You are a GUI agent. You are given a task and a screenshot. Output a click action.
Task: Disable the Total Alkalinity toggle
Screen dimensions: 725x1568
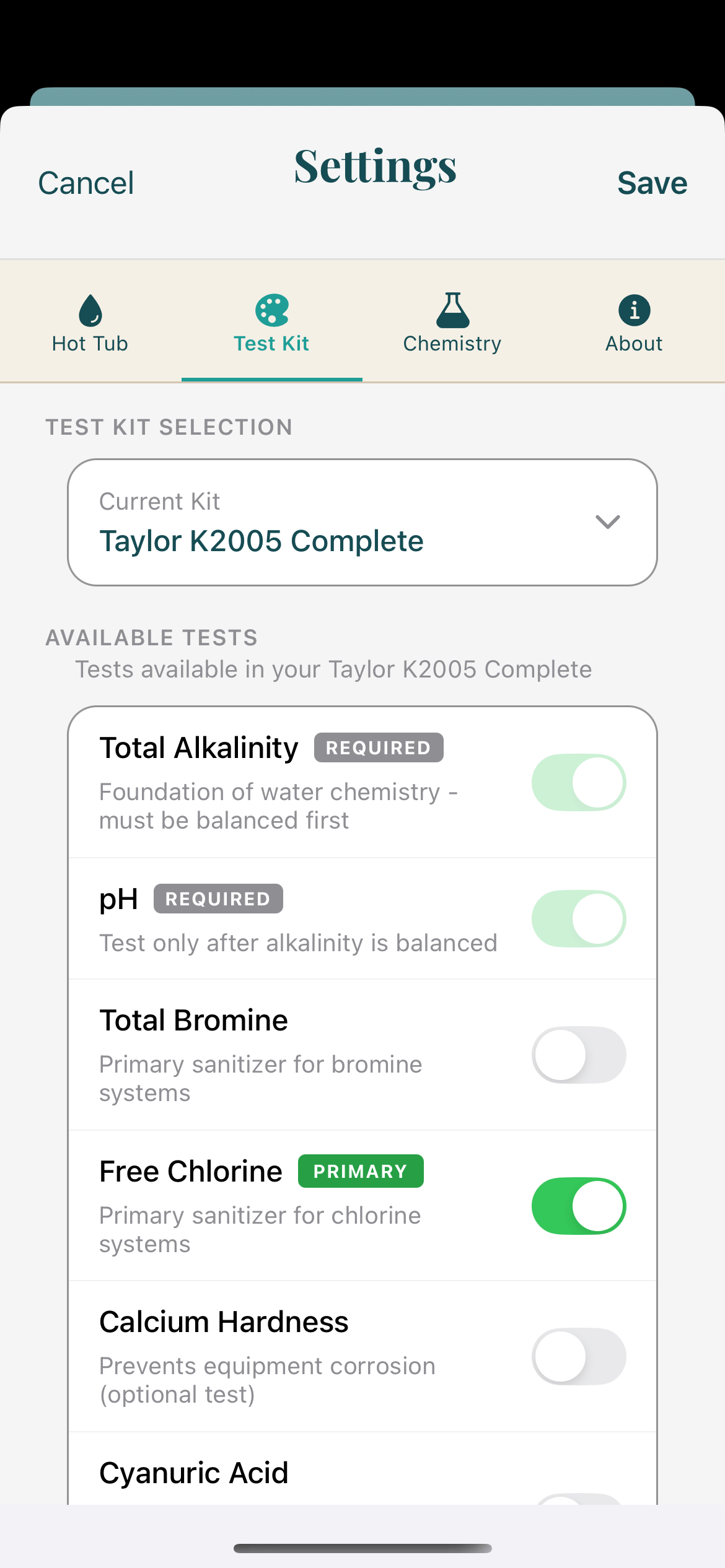click(578, 782)
